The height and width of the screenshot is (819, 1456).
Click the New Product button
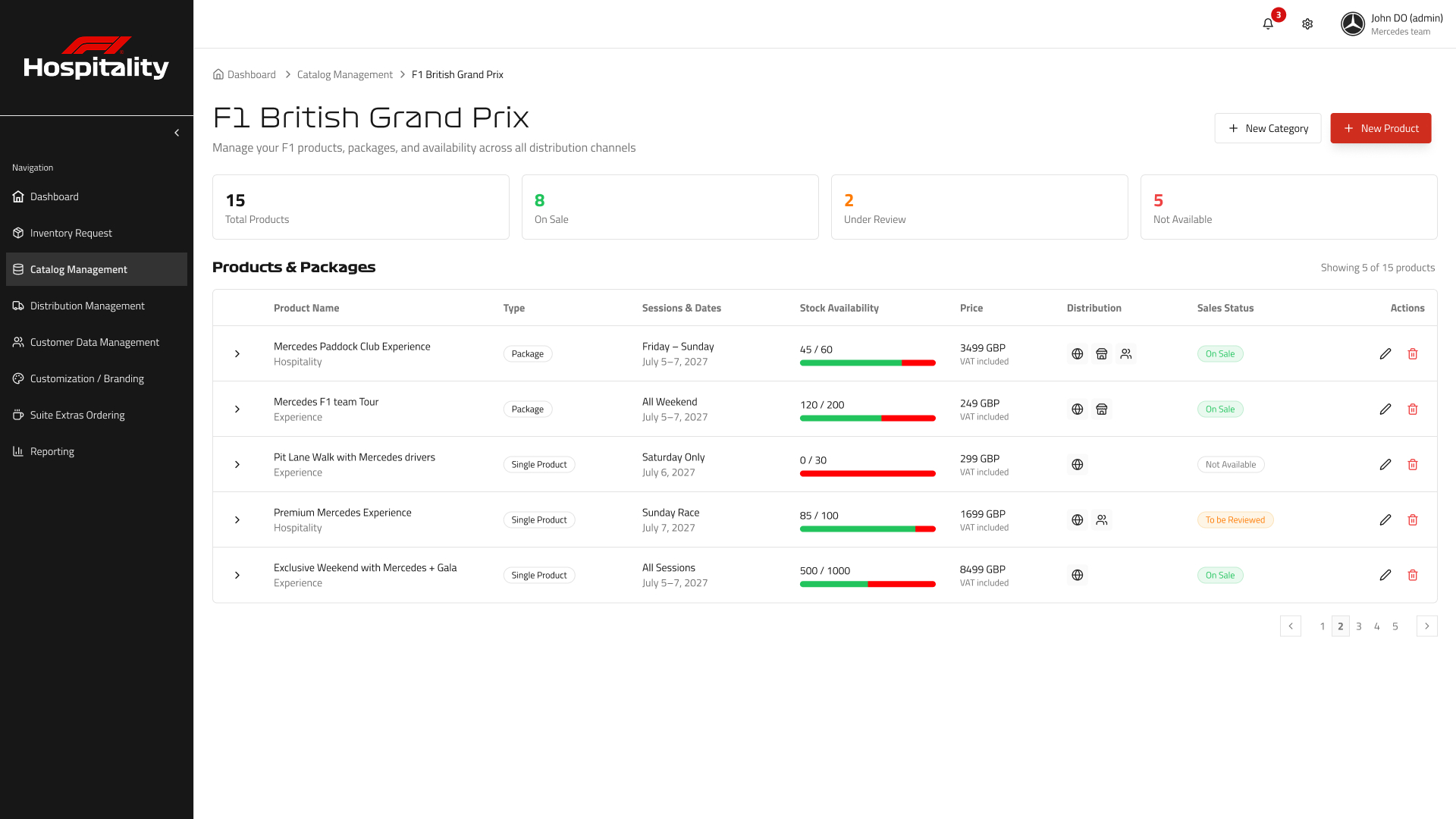click(x=1381, y=128)
